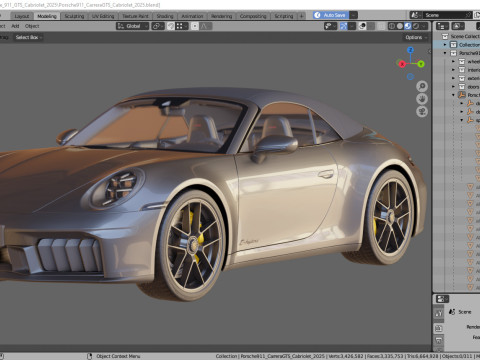The image size is (480, 360).
Task: Select wireframe viewport shading
Action: coord(392,26)
